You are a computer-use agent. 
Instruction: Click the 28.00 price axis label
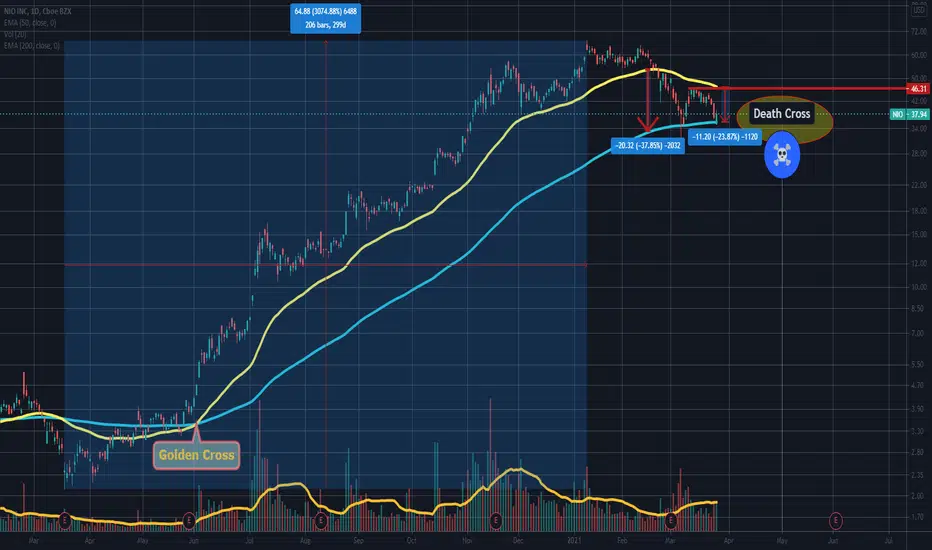919,153
